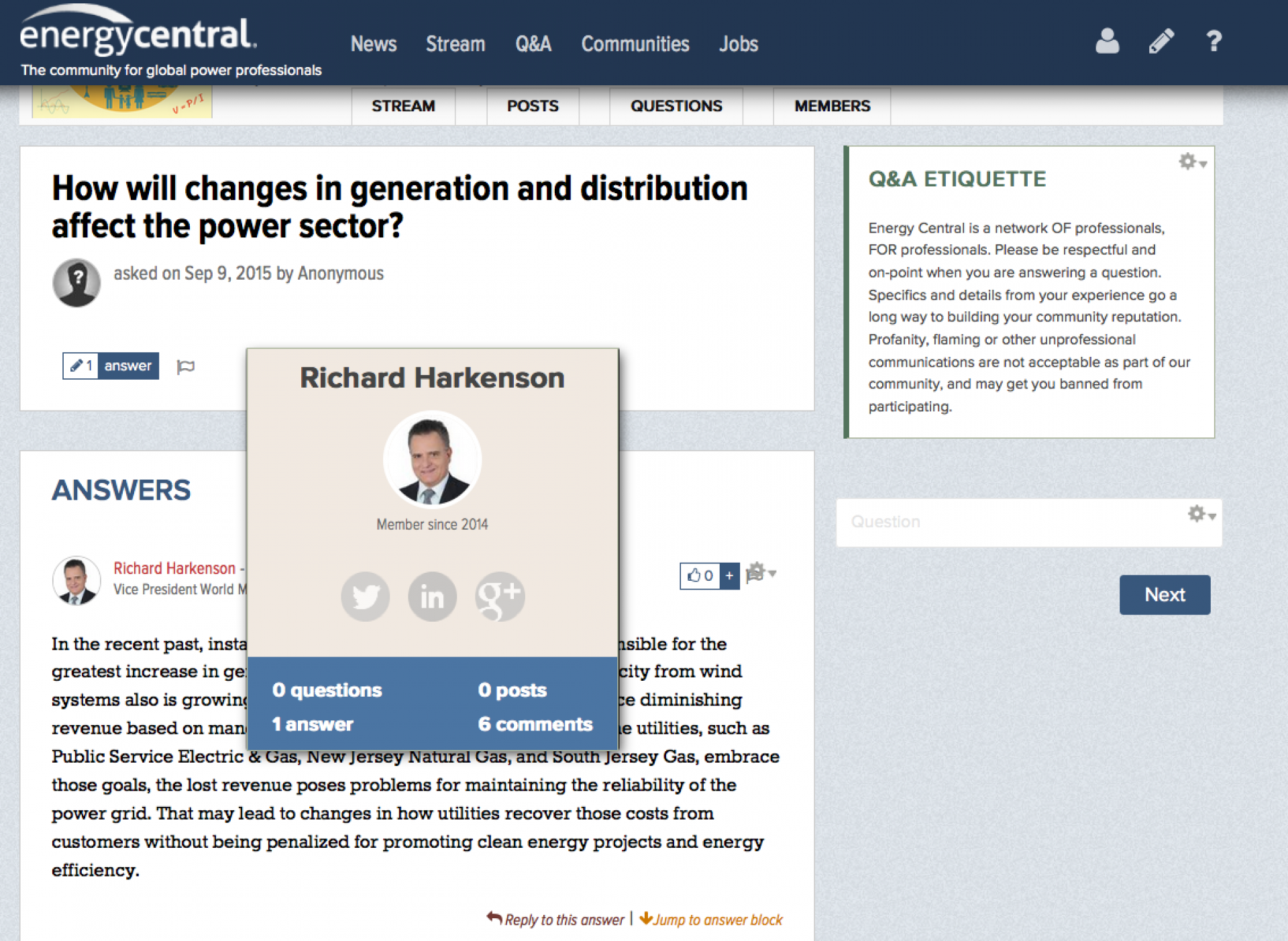The image size is (1288, 941).
Task: Click into the Question input field
Action: (x=1006, y=522)
